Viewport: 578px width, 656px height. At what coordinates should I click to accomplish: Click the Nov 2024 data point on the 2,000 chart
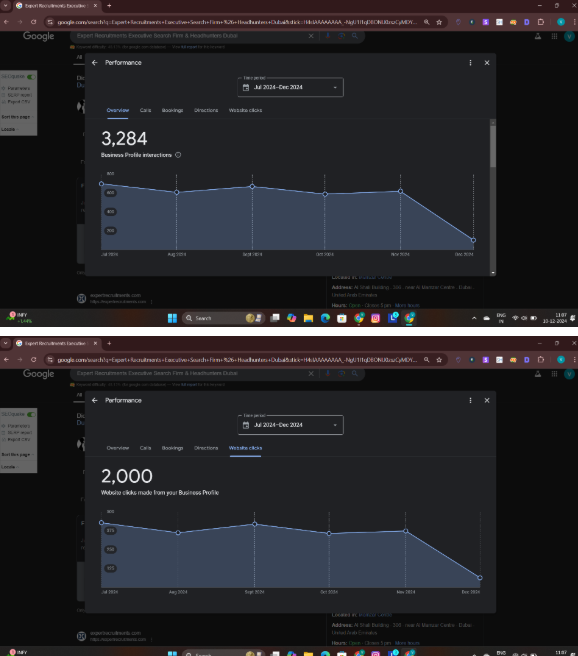406,531
